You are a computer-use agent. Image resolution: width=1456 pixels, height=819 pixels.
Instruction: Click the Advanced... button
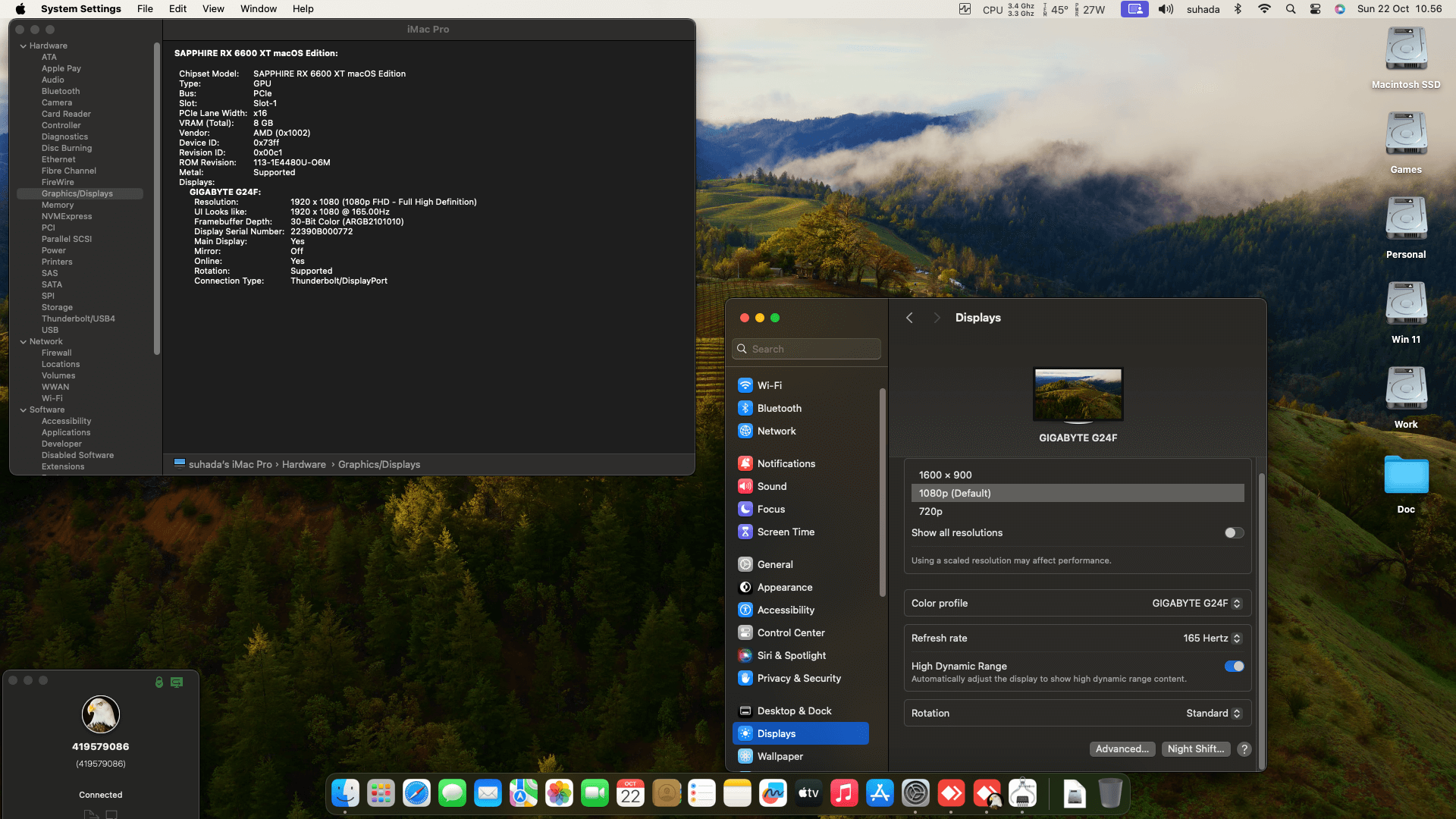coord(1122,749)
